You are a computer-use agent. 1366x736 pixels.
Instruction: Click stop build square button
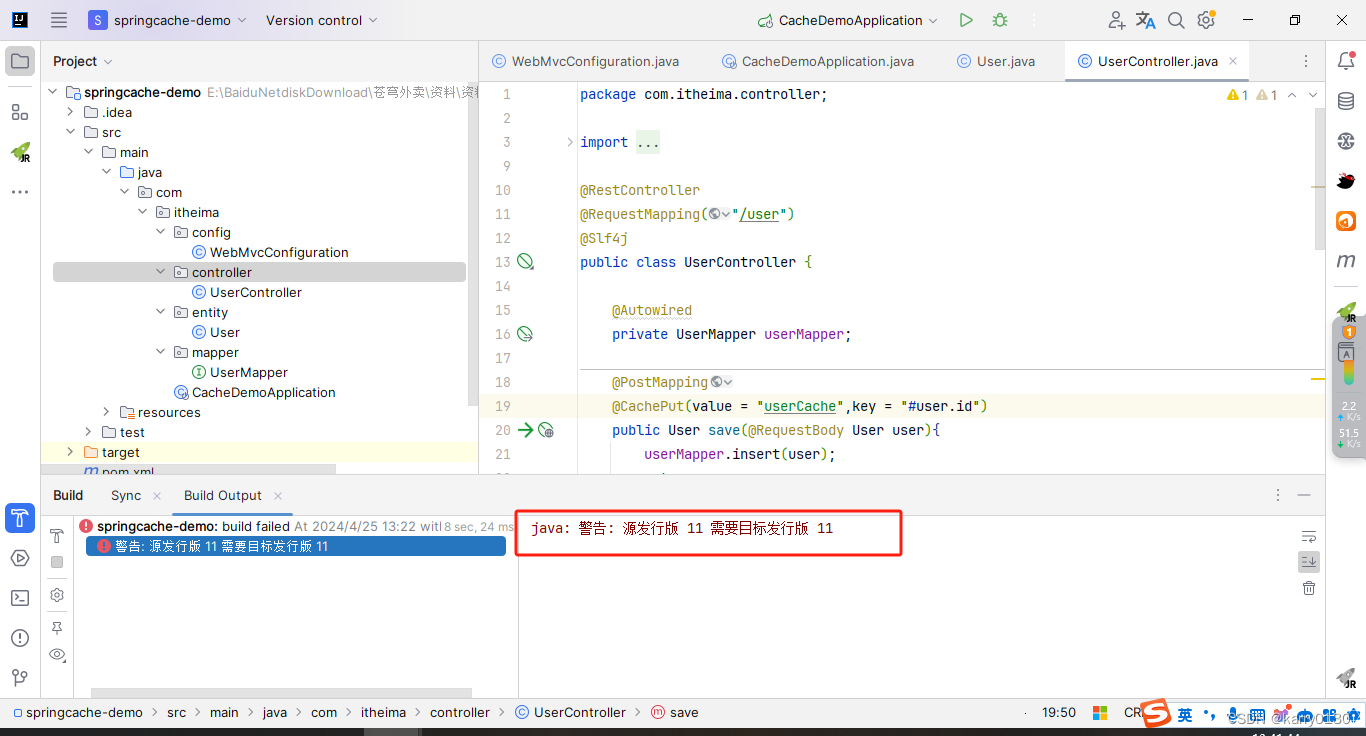click(57, 562)
